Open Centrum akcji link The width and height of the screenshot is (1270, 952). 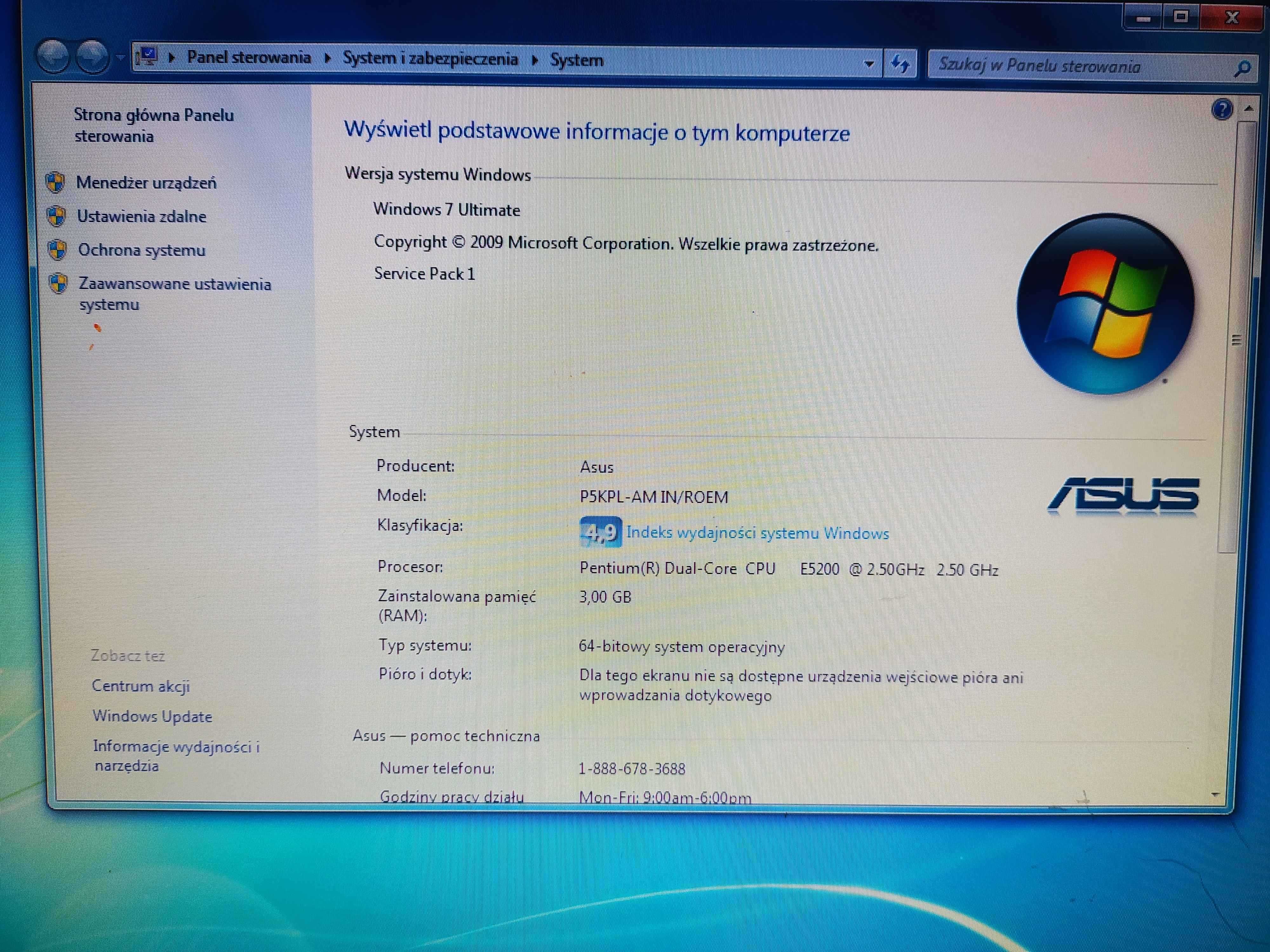click(141, 686)
